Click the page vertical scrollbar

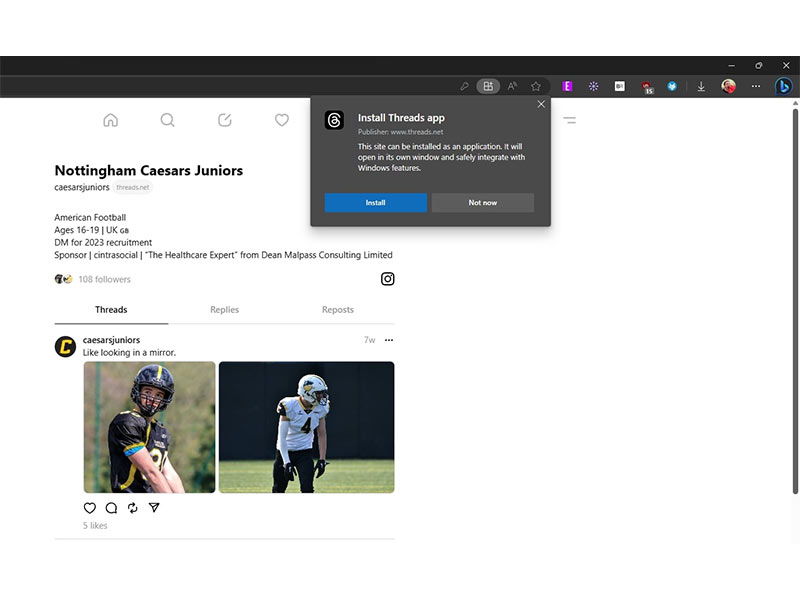795,301
